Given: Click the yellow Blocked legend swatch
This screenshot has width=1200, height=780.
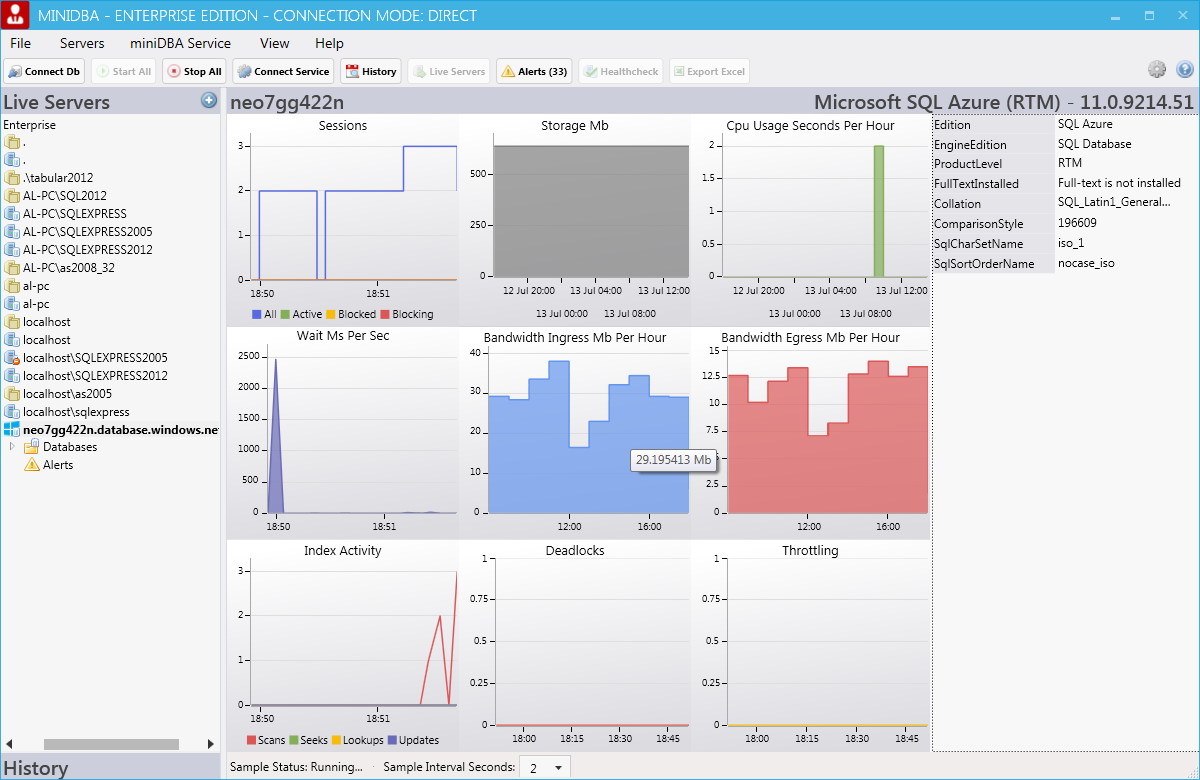Looking at the screenshot, I should 331,314.
